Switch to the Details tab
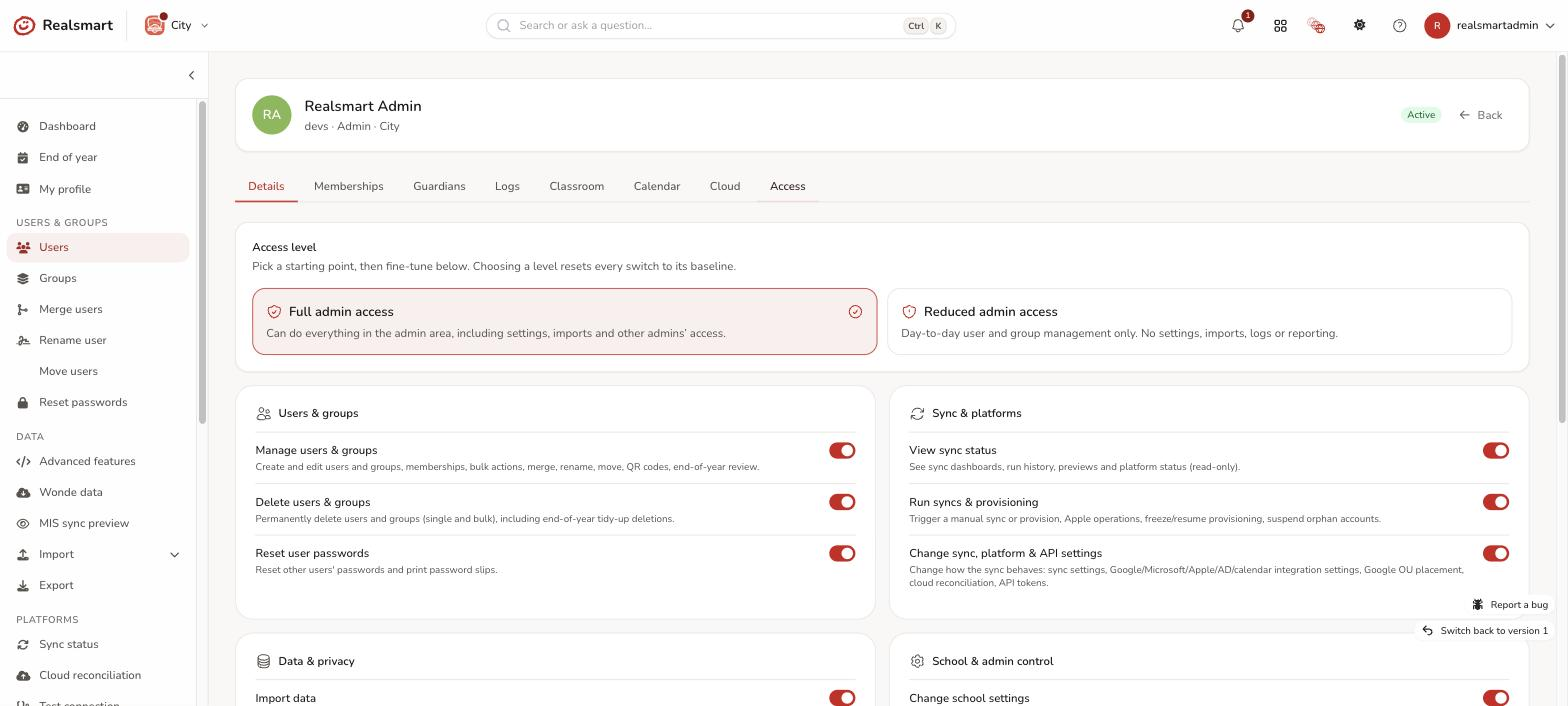 [266, 186]
